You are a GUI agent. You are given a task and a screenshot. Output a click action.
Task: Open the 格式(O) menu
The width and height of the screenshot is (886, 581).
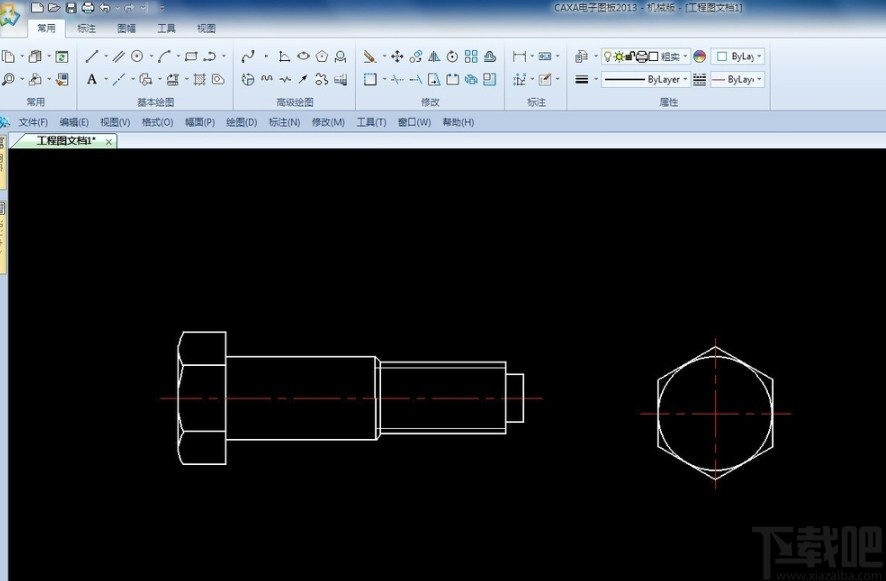pyautogui.click(x=157, y=122)
